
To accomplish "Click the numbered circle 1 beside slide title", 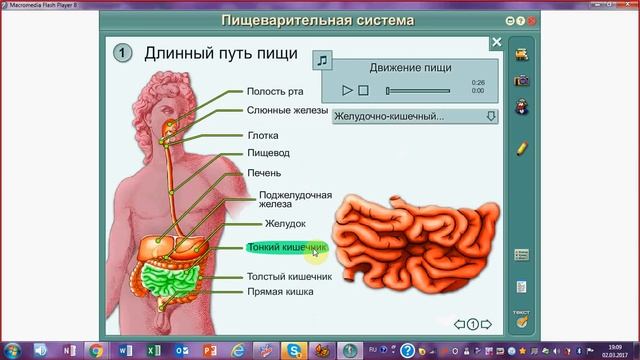I will [122, 53].
